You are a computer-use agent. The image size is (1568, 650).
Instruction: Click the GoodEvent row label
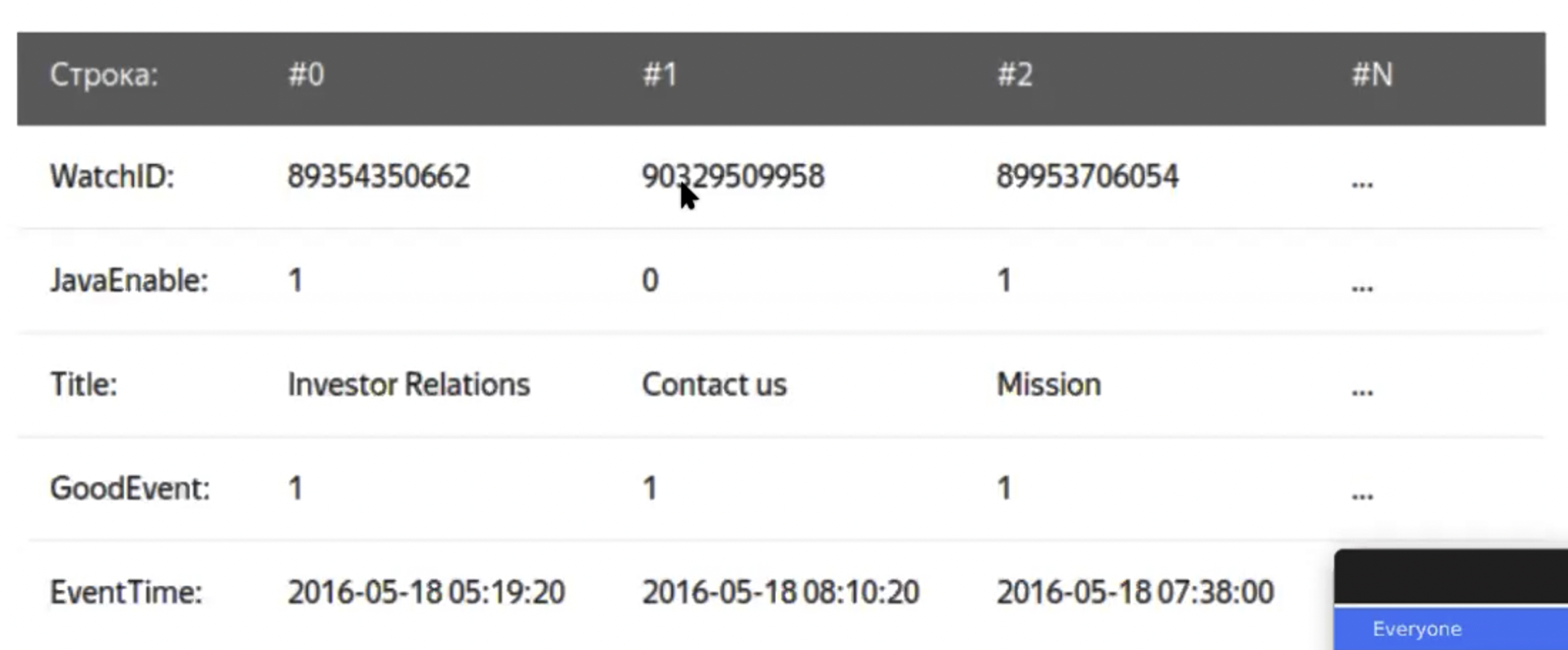pyautogui.click(x=130, y=488)
